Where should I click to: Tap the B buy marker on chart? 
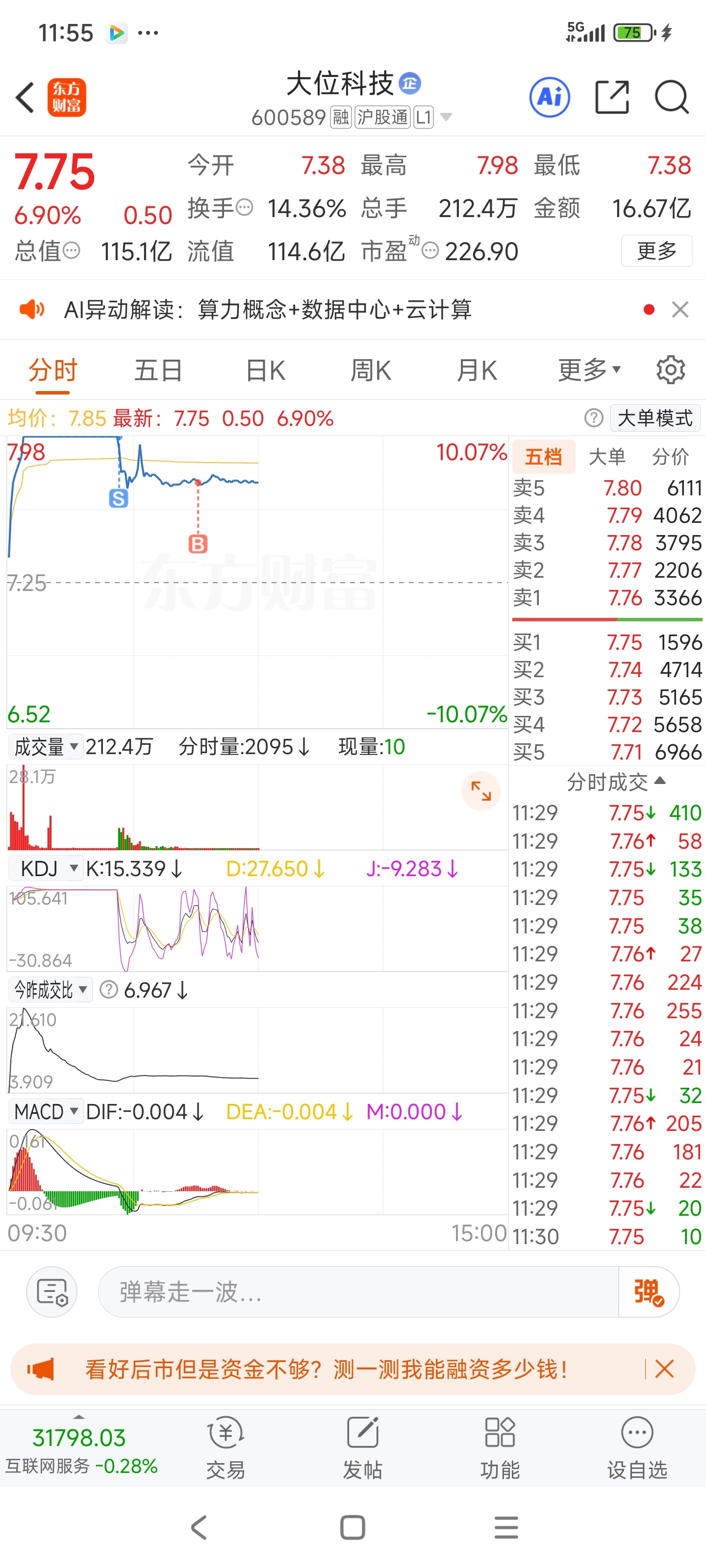click(x=198, y=543)
